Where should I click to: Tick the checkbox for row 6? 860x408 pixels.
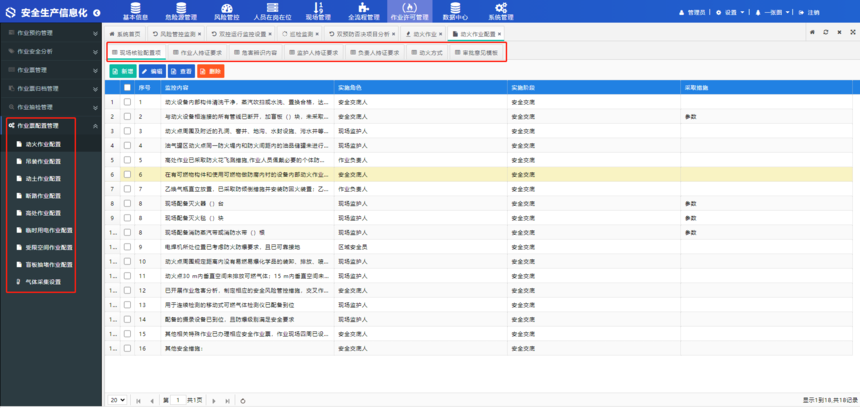(127, 173)
